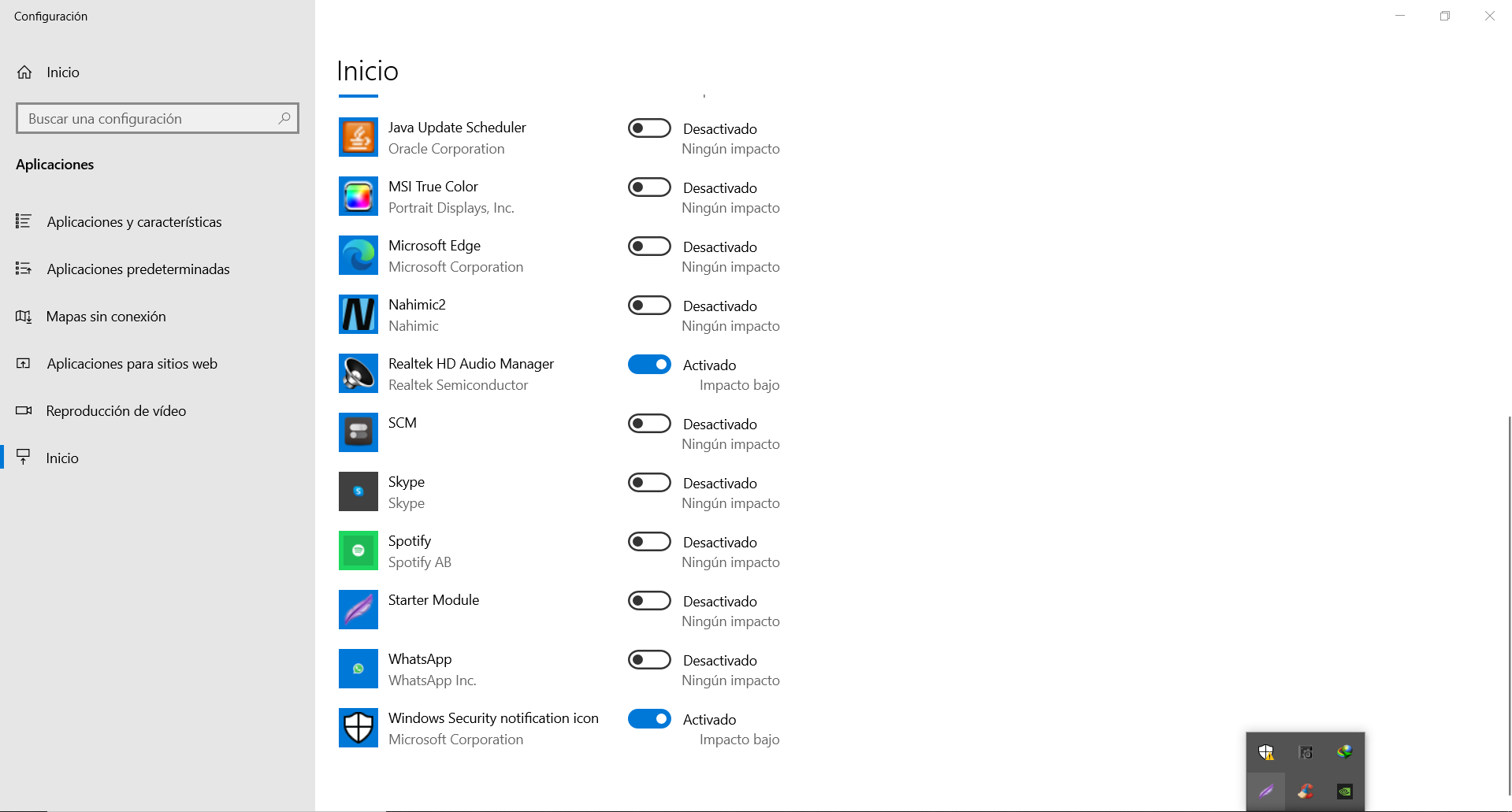Click the search magnifier icon in sidebar
This screenshot has width=1512, height=812.
click(284, 118)
